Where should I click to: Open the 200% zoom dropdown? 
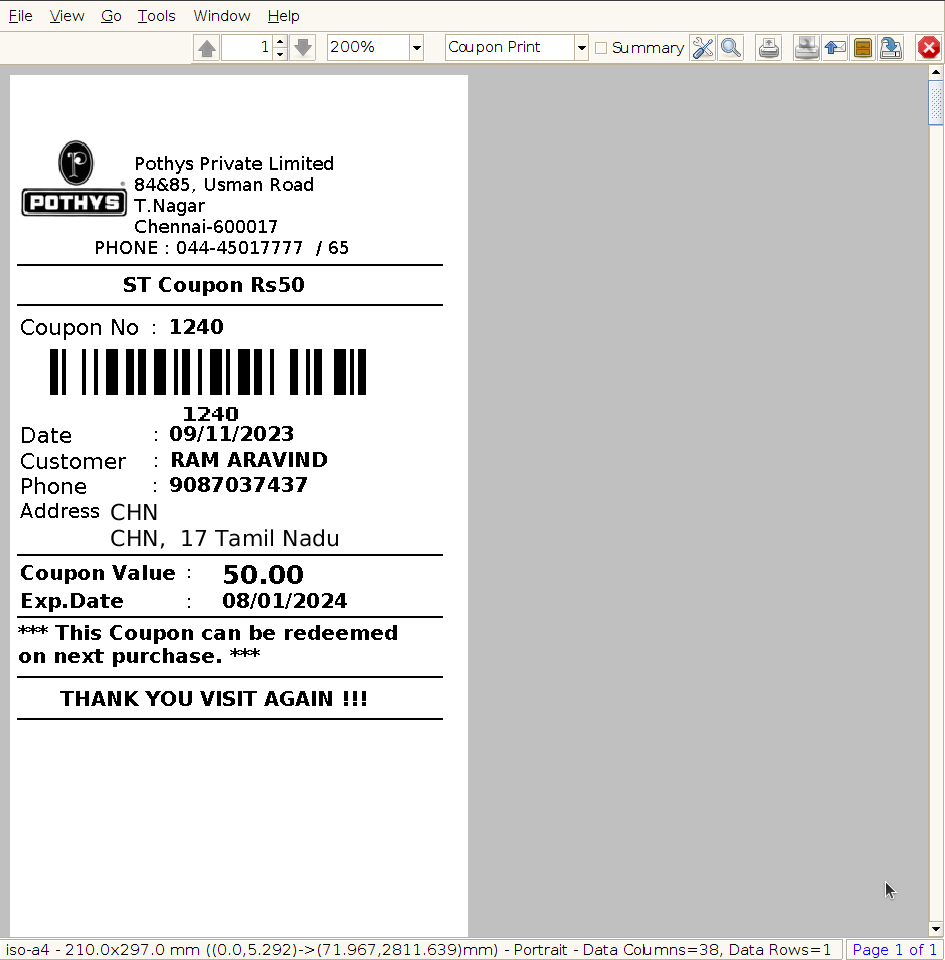416,48
